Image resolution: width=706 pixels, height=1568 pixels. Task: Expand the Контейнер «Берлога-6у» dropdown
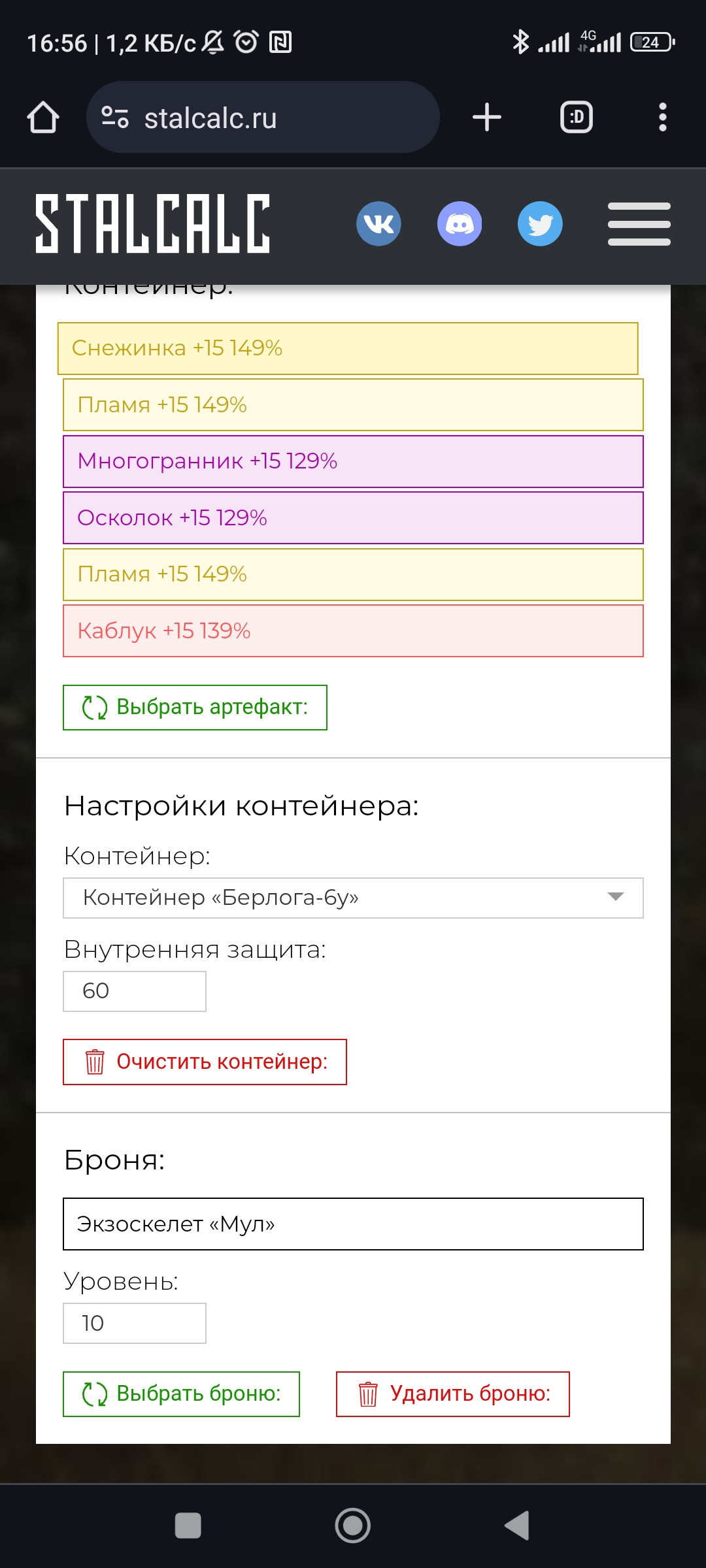coord(353,898)
